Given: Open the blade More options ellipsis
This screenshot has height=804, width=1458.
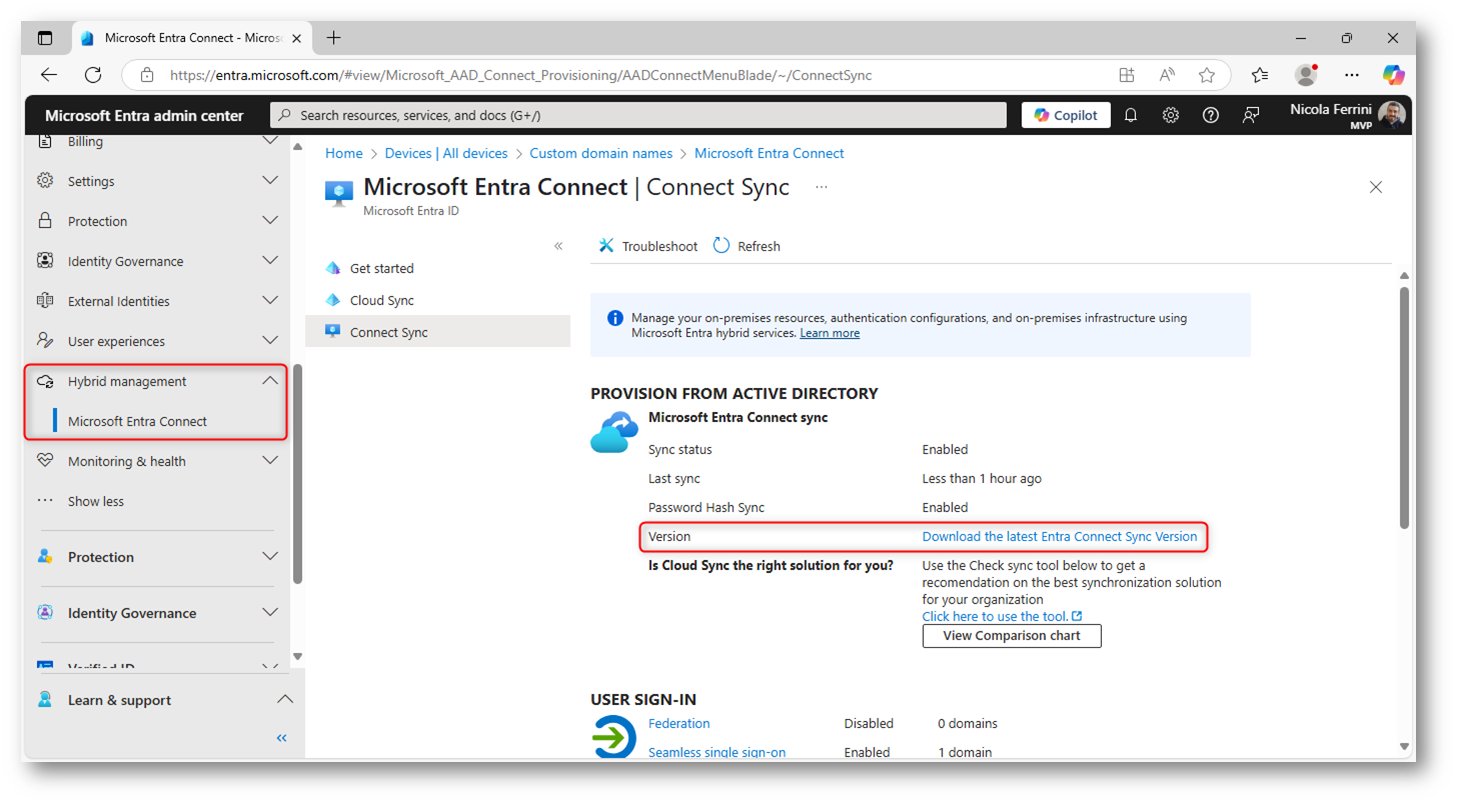Looking at the screenshot, I should (821, 187).
